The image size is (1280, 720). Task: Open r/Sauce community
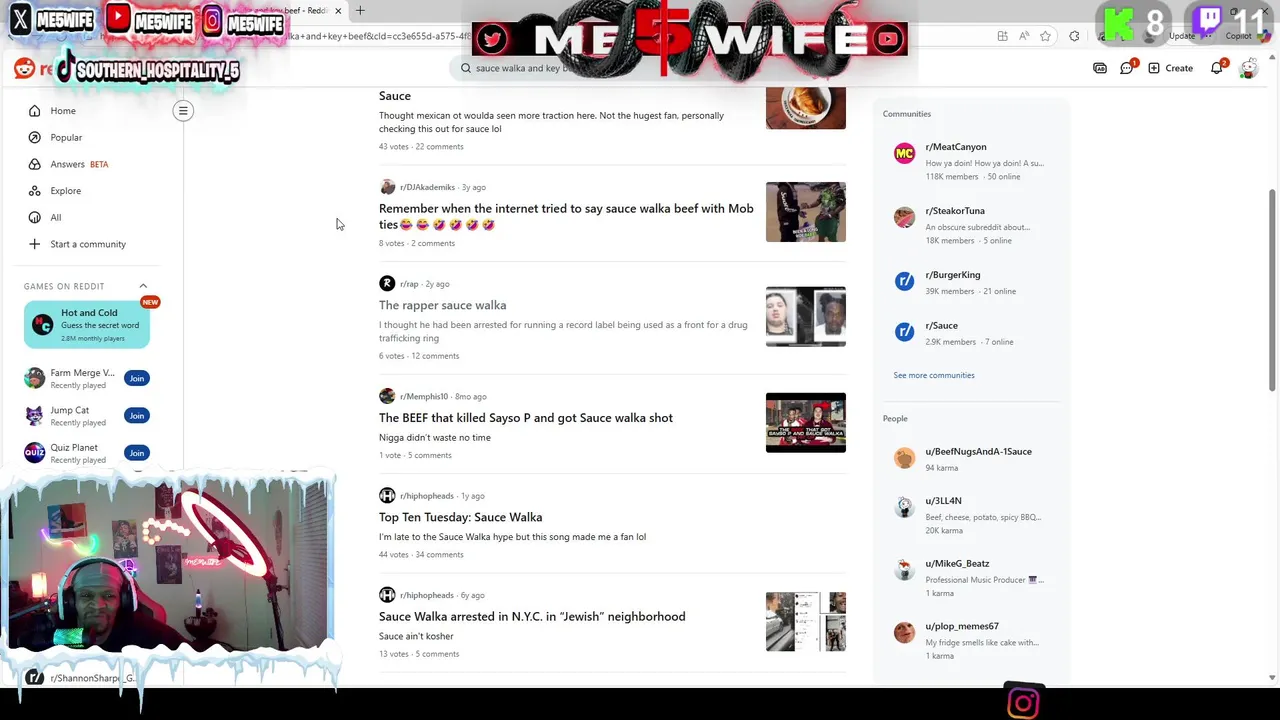click(x=941, y=326)
